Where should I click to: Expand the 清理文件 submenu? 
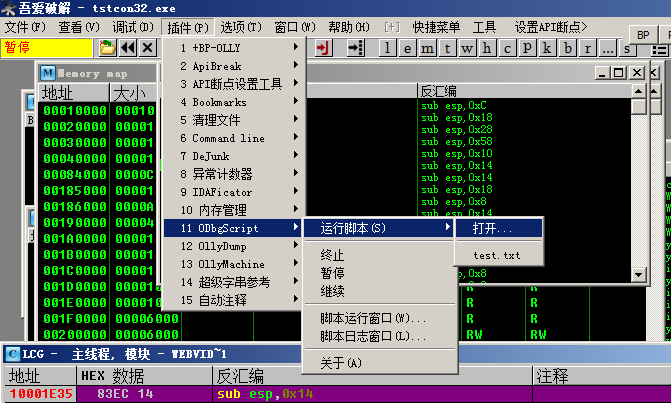233,120
